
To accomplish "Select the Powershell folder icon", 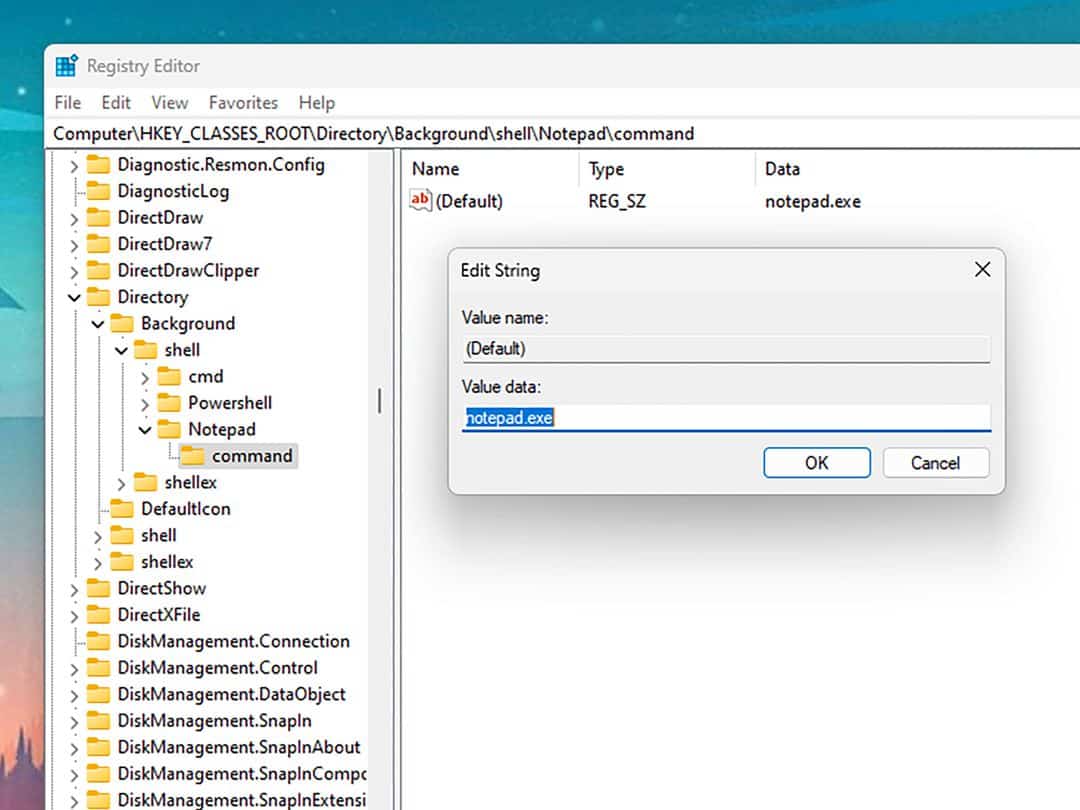I will [169, 403].
